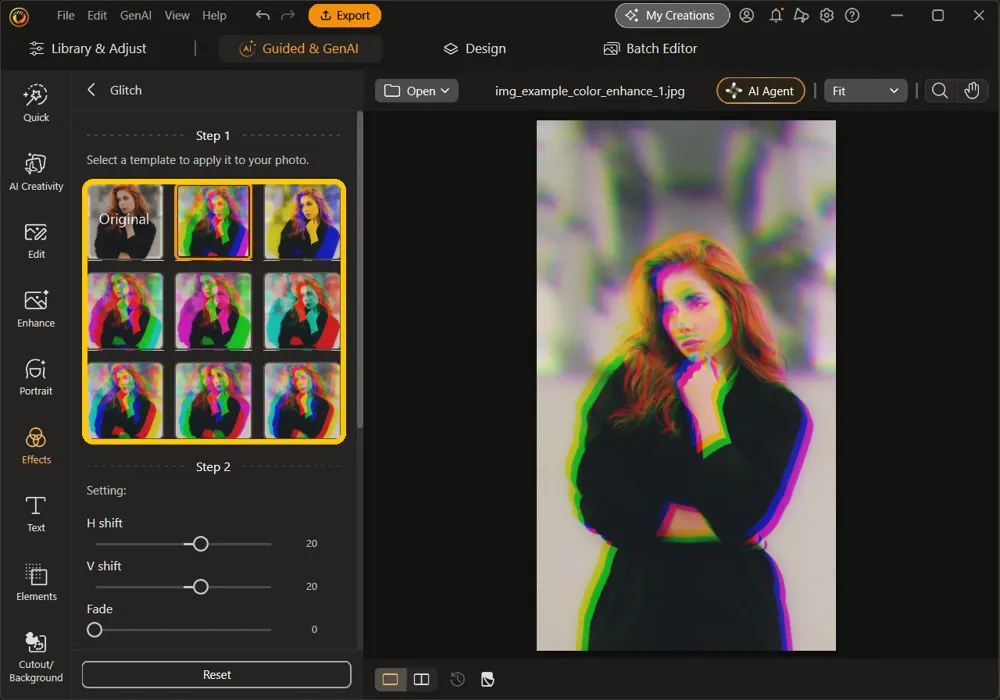The image size is (1000, 700).
Task: Select the Effects category
Action: click(36, 446)
